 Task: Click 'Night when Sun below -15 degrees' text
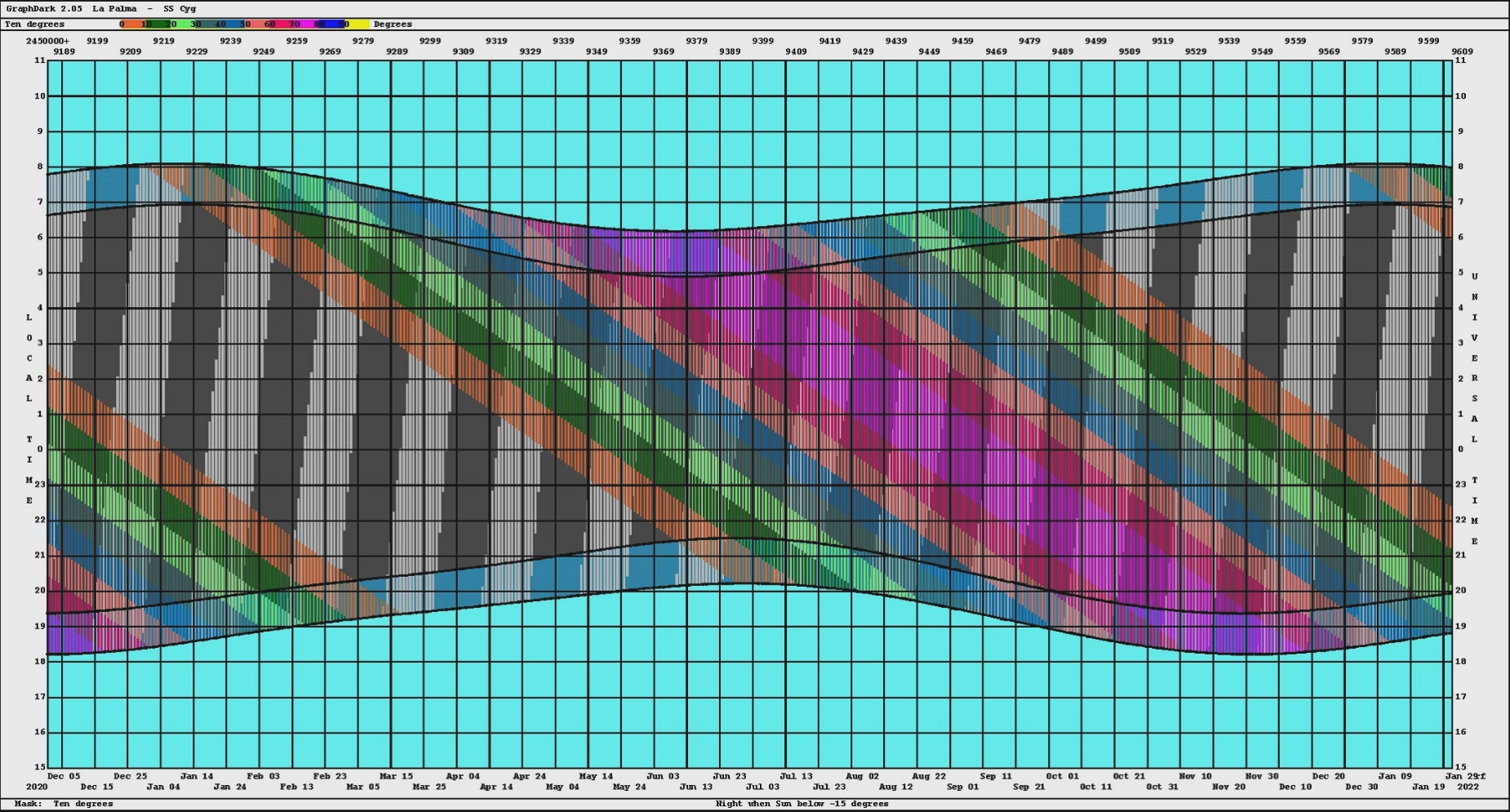[x=802, y=804]
